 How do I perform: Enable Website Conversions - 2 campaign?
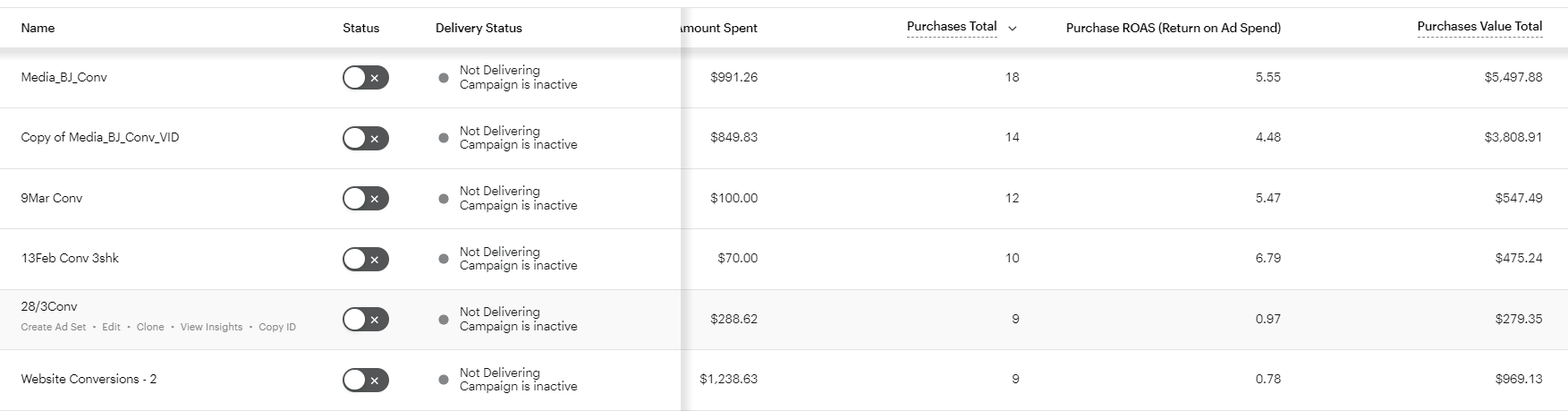[365, 380]
